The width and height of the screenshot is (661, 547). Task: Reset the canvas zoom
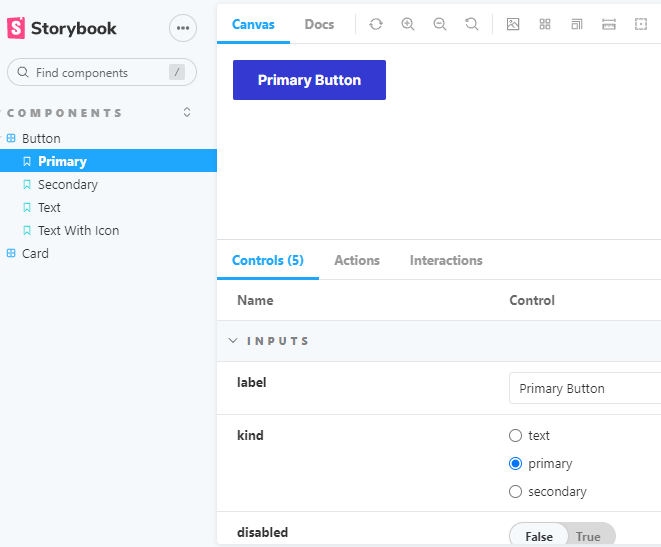[x=472, y=24]
